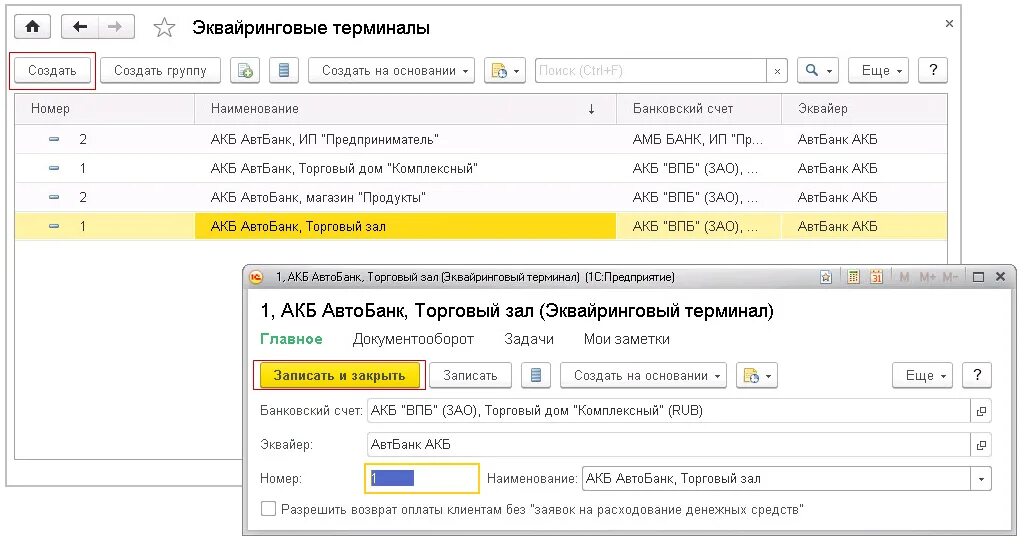Screen dimensions: 1033x554
Task: Open help in dialog toolbar
Action: (977, 375)
